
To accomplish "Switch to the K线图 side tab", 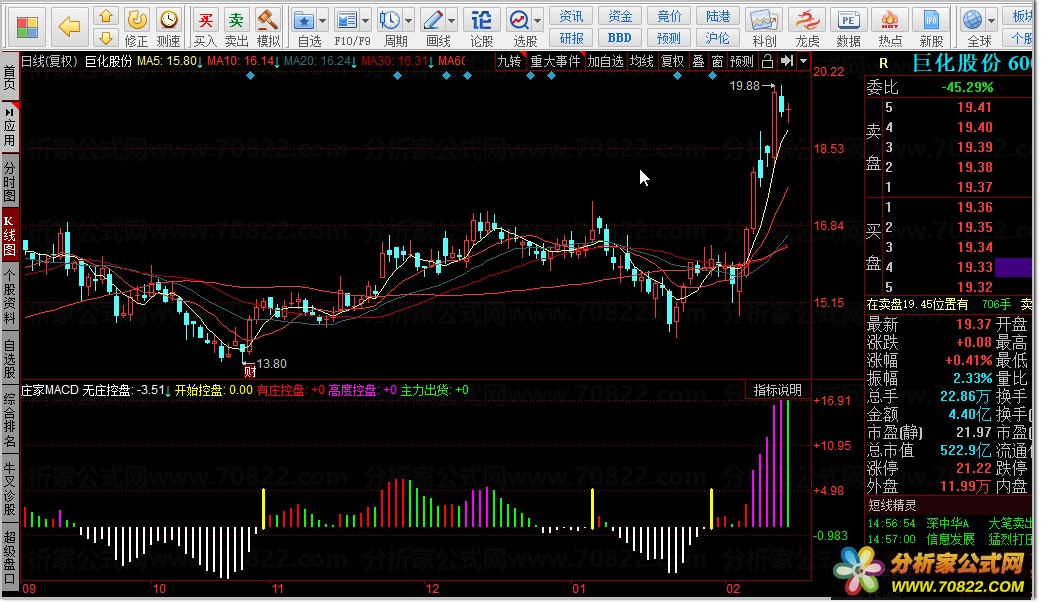I will [x=9, y=236].
